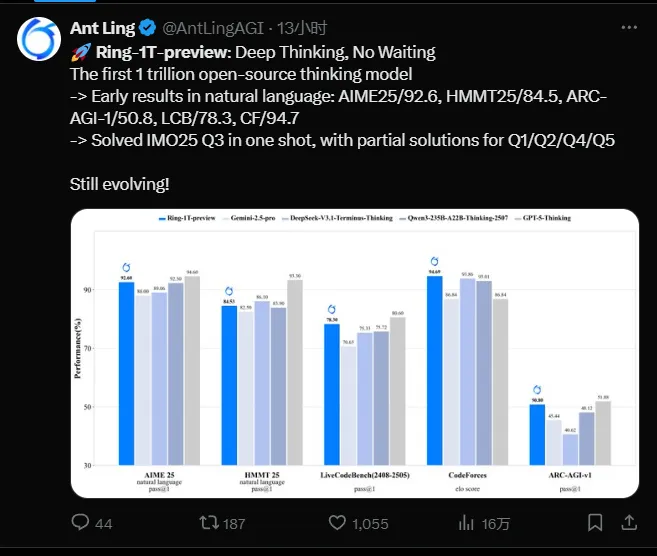Click the rocket emoji in the tweet
Screen dimensions: 657x556
click(79, 52)
